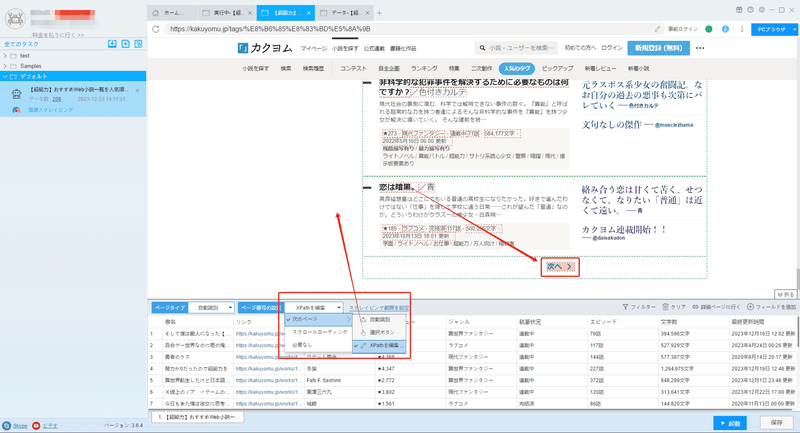800x433 pixels.
Task: Close the データ tab
Action: pyautogui.click(x=367, y=13)
